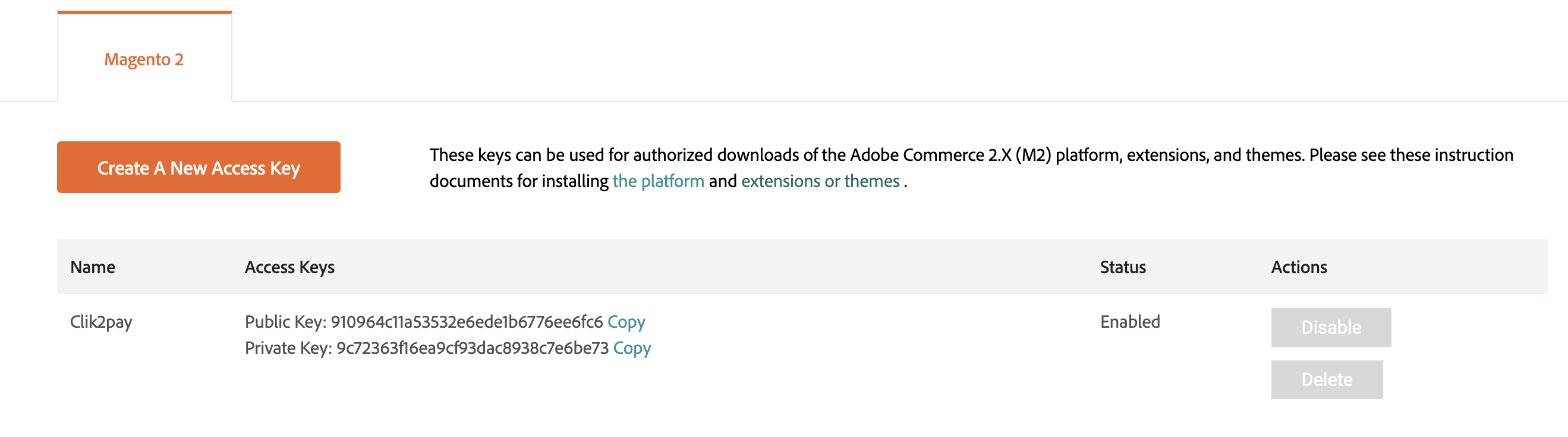Click the private key string starting 9c72363
The width and height of the screenshot is (1568, 437).
473,348
